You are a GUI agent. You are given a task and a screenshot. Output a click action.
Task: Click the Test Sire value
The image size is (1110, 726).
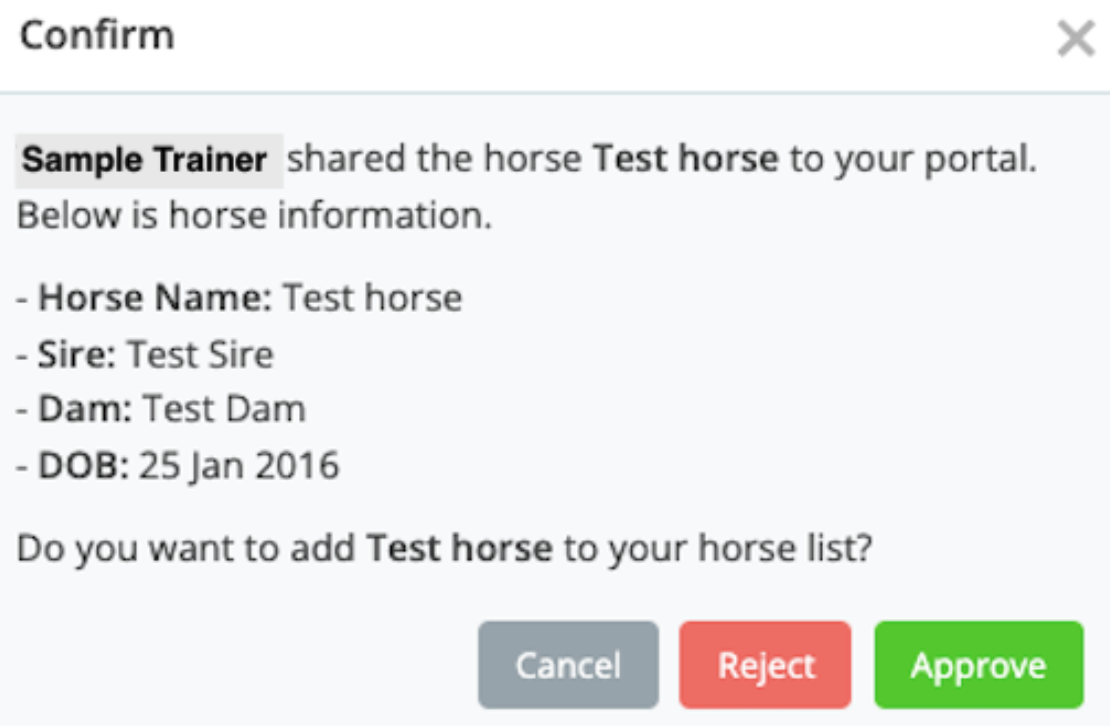(x=201, y=354)
